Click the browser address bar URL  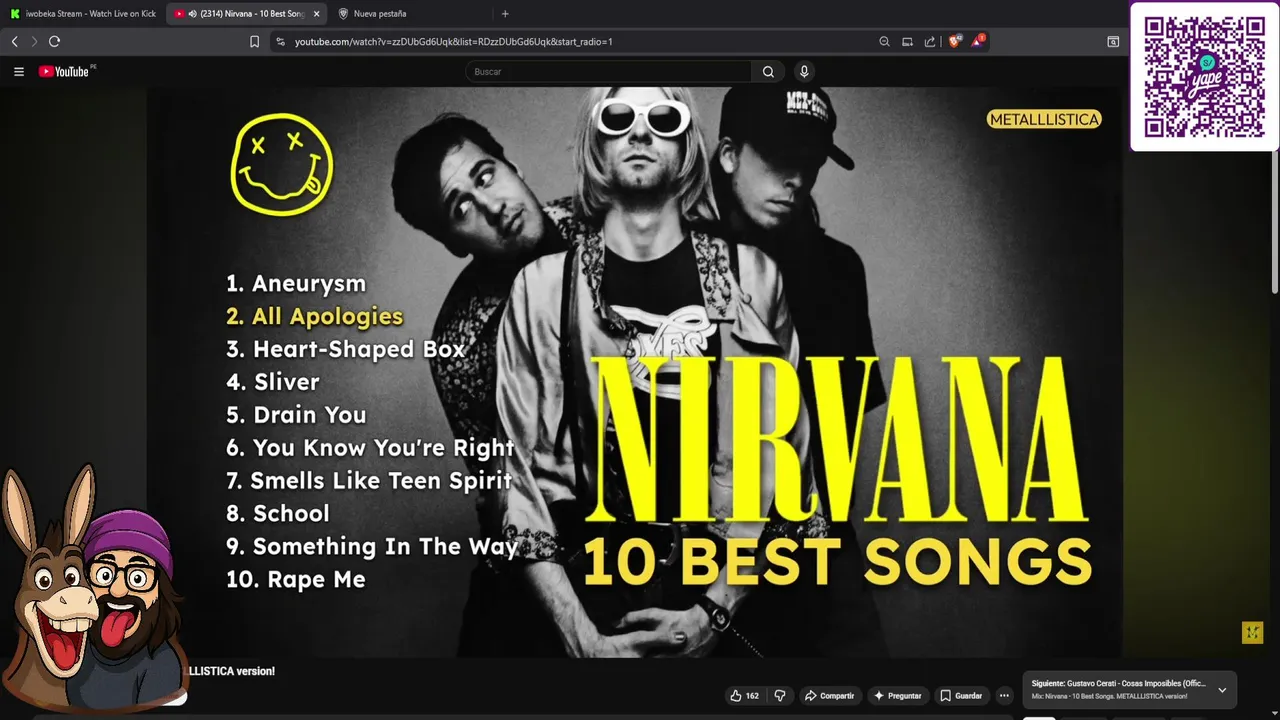pyautogui.click(x=453, y=42)
